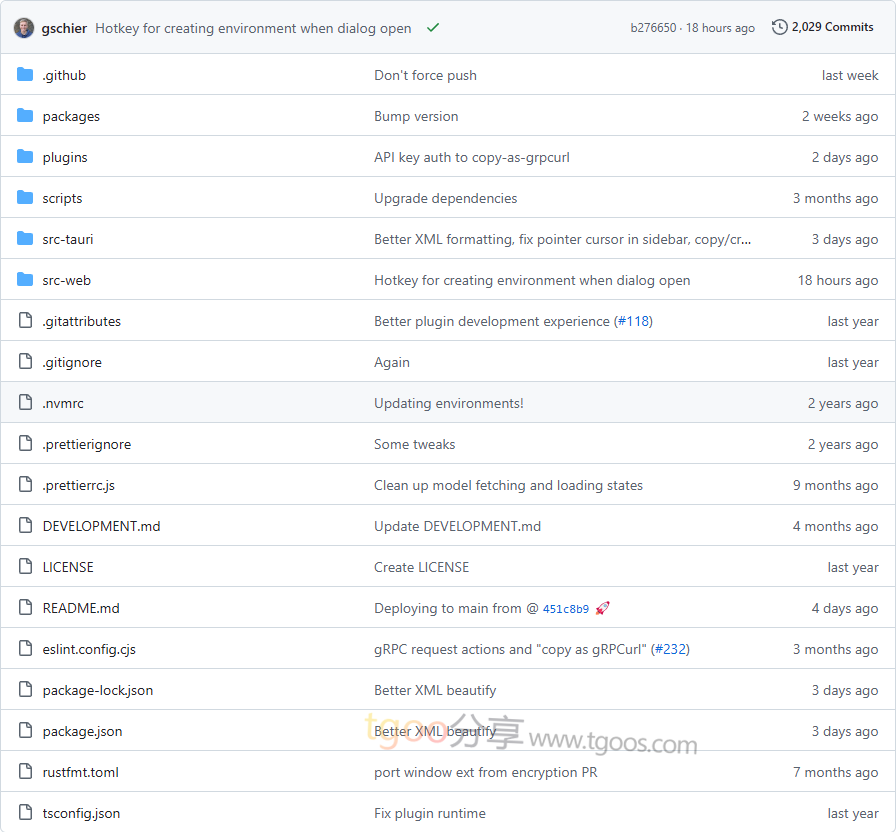Open issue #232 link
The height and width of the screenshot is (833, 896).
[670, 649]
